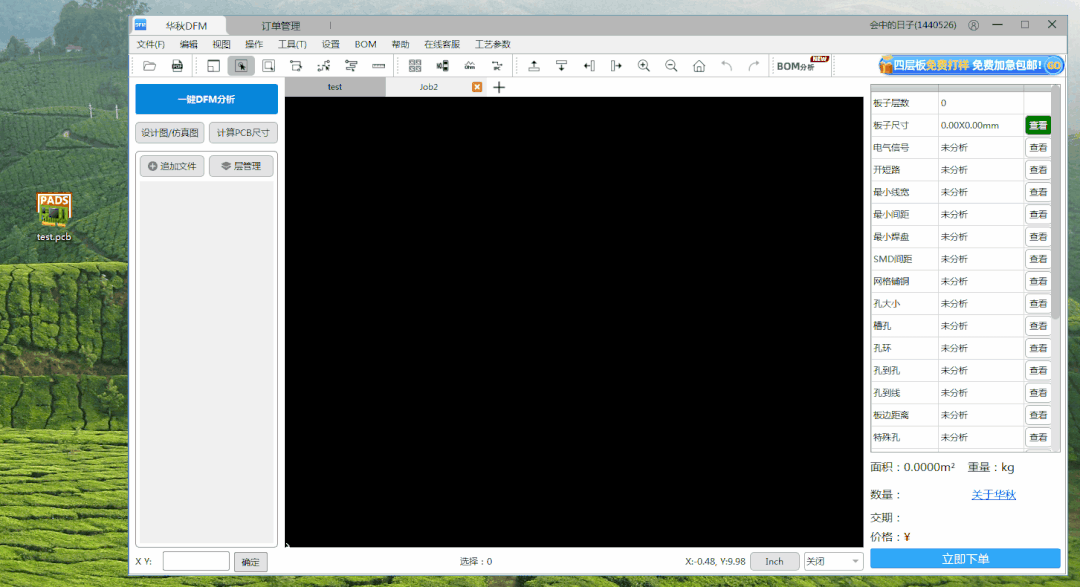Click 查看 for 最小线宽 row
This screenshot has height=587, width=1080.
1038,192
